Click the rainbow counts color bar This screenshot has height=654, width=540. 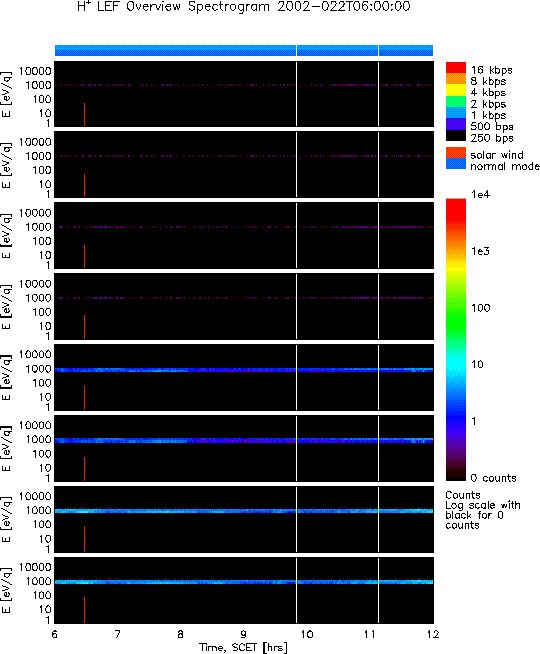[x=456, y=340]
